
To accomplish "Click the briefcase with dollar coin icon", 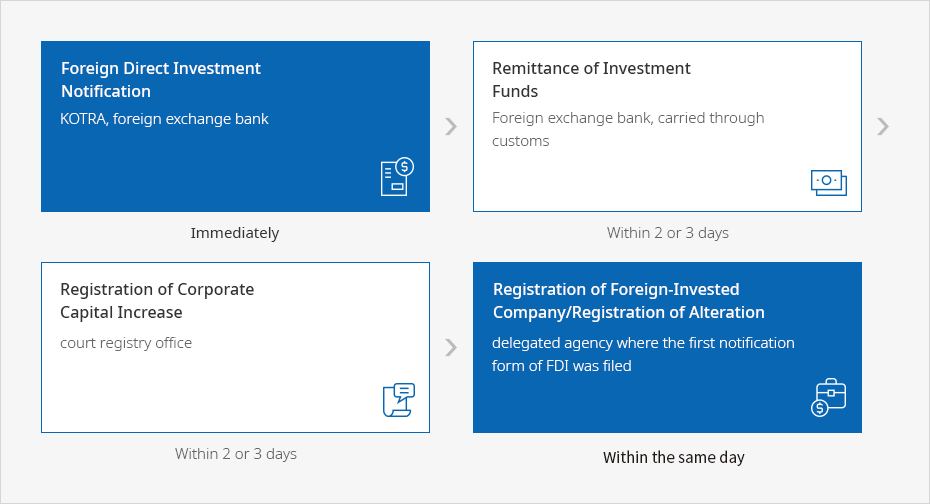I will point(828,397).
